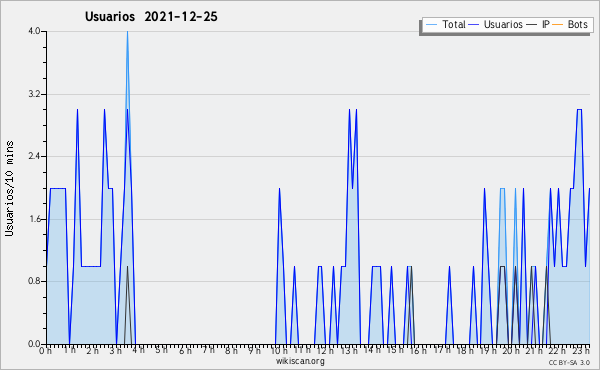Image resolution: width=600 pixels, height=370 pixels.
Task: Click the '1.6' y-axis label
Action: [x=34, y=219]
